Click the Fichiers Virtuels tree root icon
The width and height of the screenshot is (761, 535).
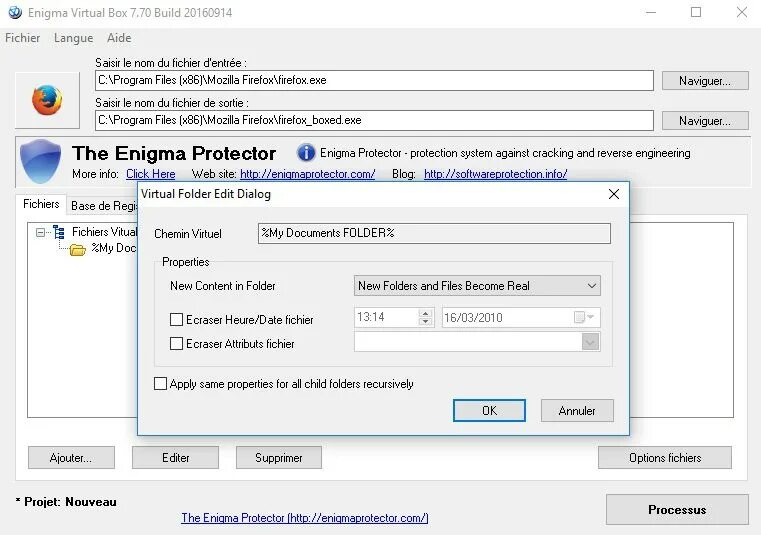(x=59, y=232)
